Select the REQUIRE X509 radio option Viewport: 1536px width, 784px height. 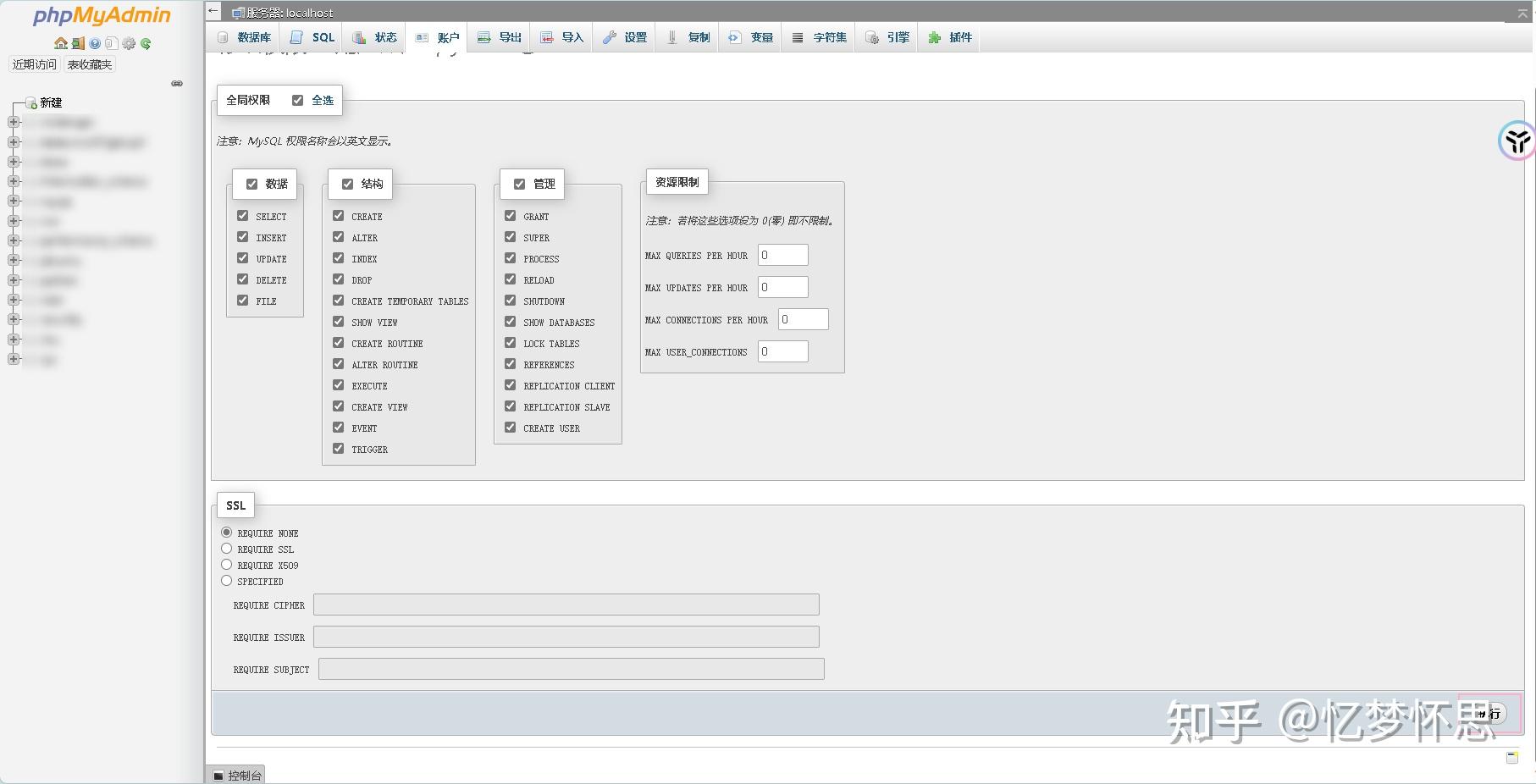pyautogui.click(x=226, y=565)
